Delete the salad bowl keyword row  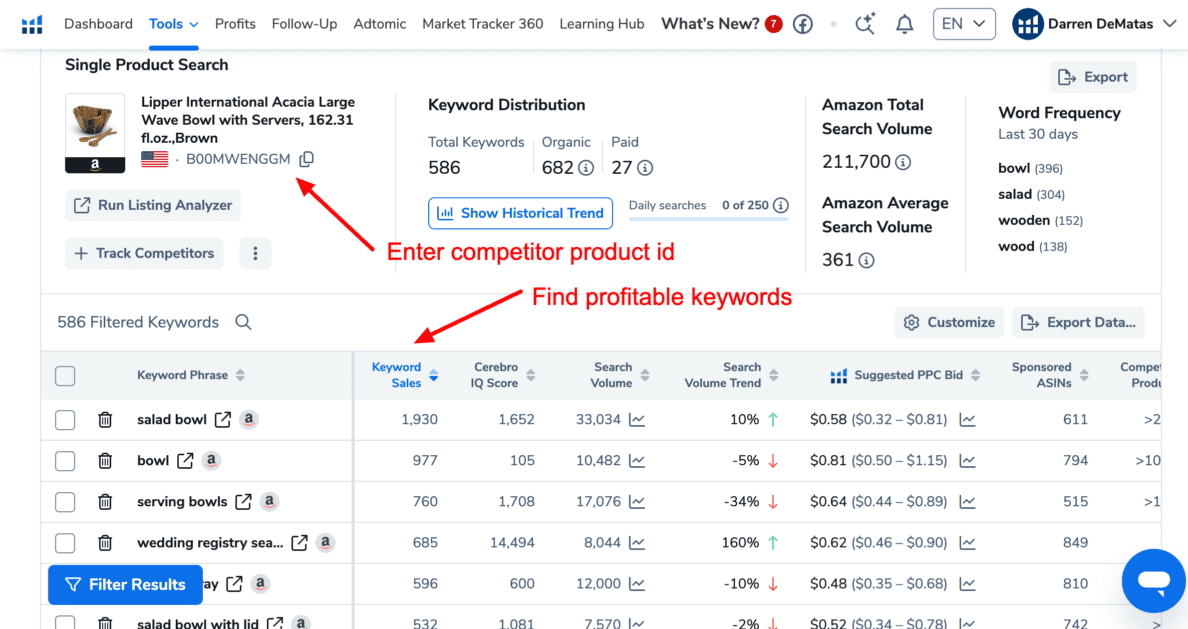pyautogui.click(x=105, y=419)
